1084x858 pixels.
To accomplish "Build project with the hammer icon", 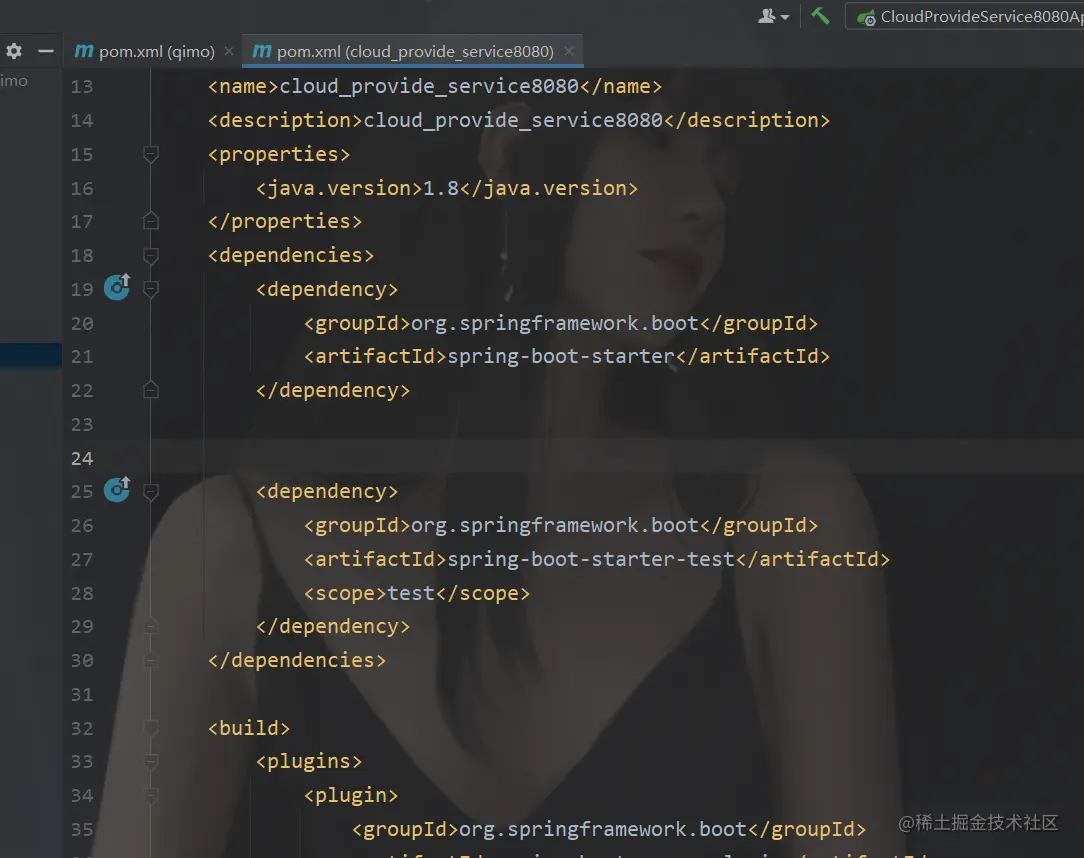I will 821,16.
